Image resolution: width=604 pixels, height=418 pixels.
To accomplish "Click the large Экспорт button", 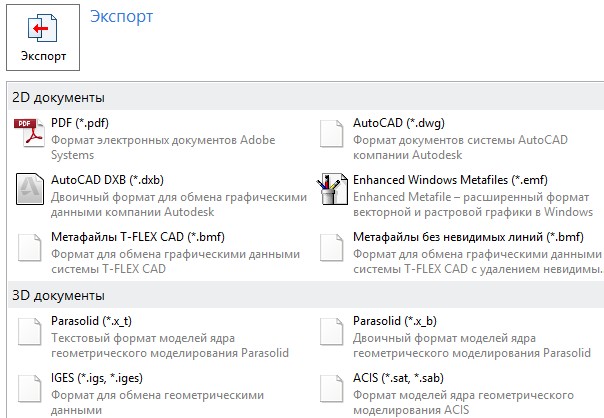I will [43, 37].
